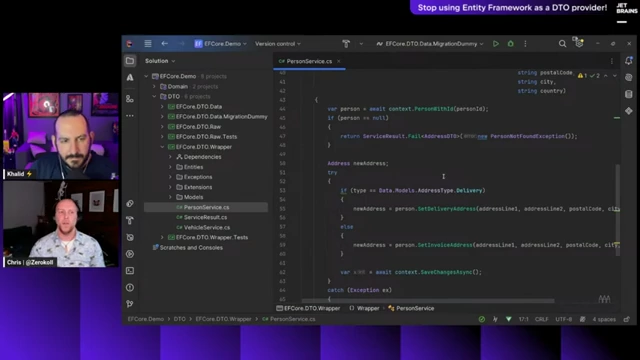Viewport: 640px width, 360px height.
Task: Open build options dropdown arrow
Action: click(361, 44)
